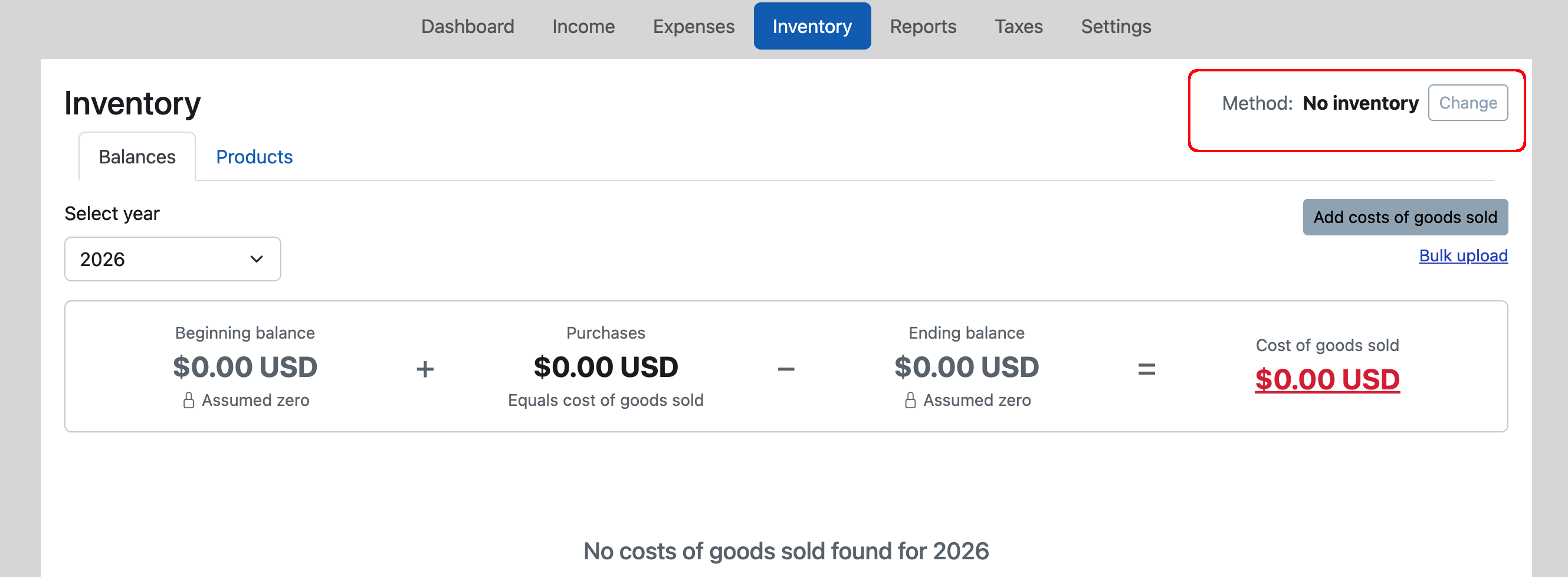Open Settings from the top navigation
The image size is (1568, 577).
click(1116, 27)
